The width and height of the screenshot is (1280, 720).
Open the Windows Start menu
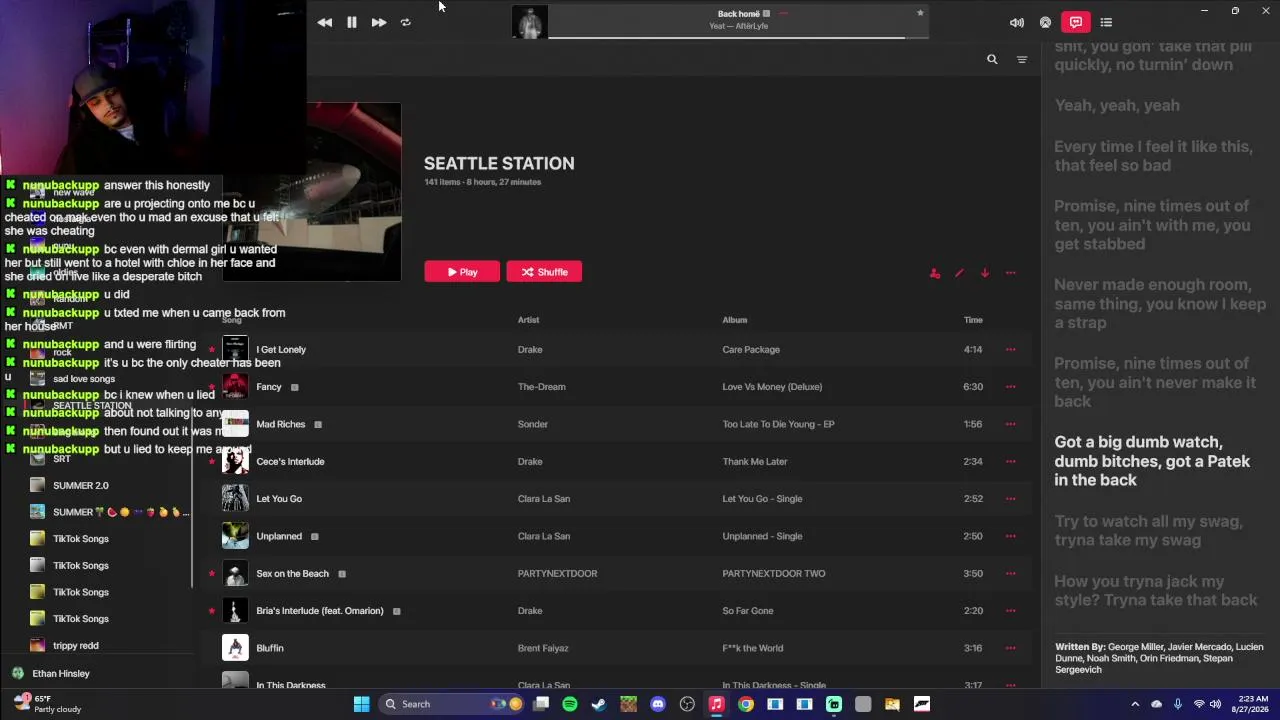(362, 704)
